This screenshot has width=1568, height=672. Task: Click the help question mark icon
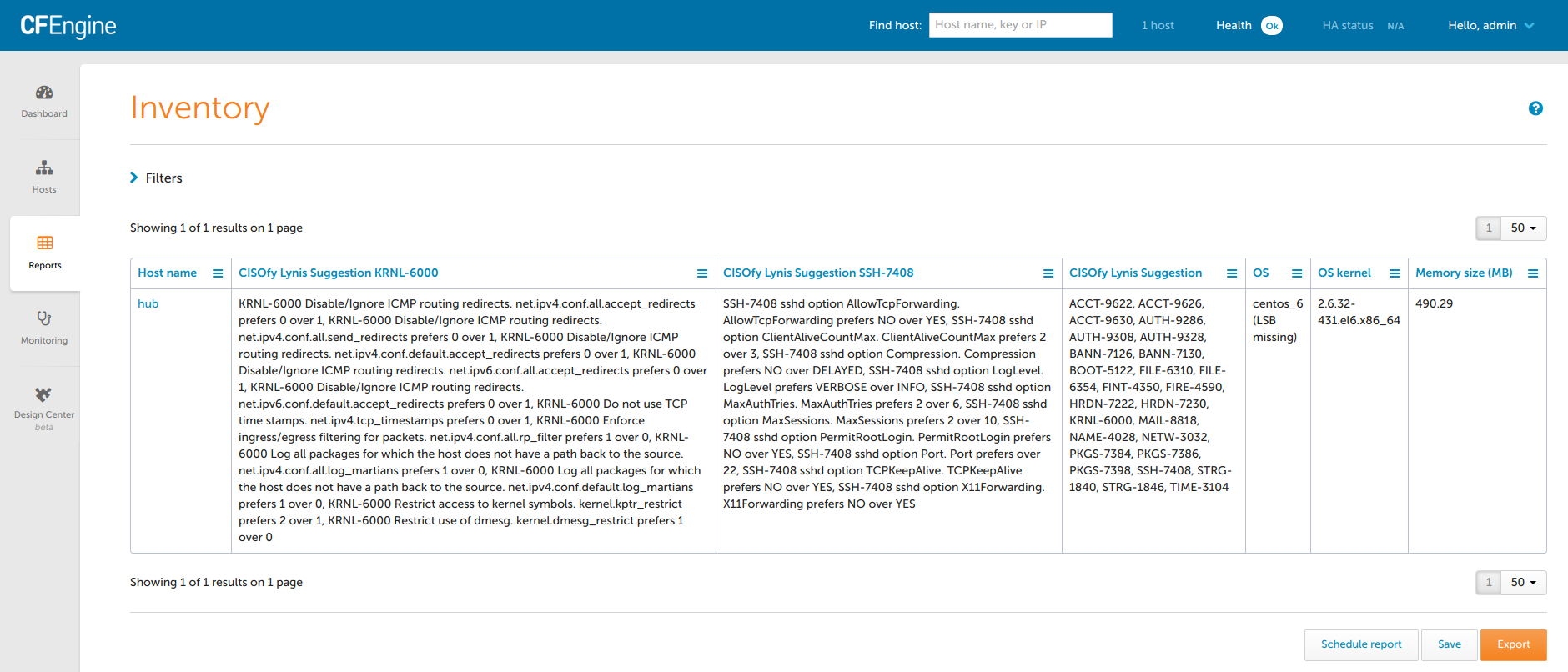coord(1535,108)
